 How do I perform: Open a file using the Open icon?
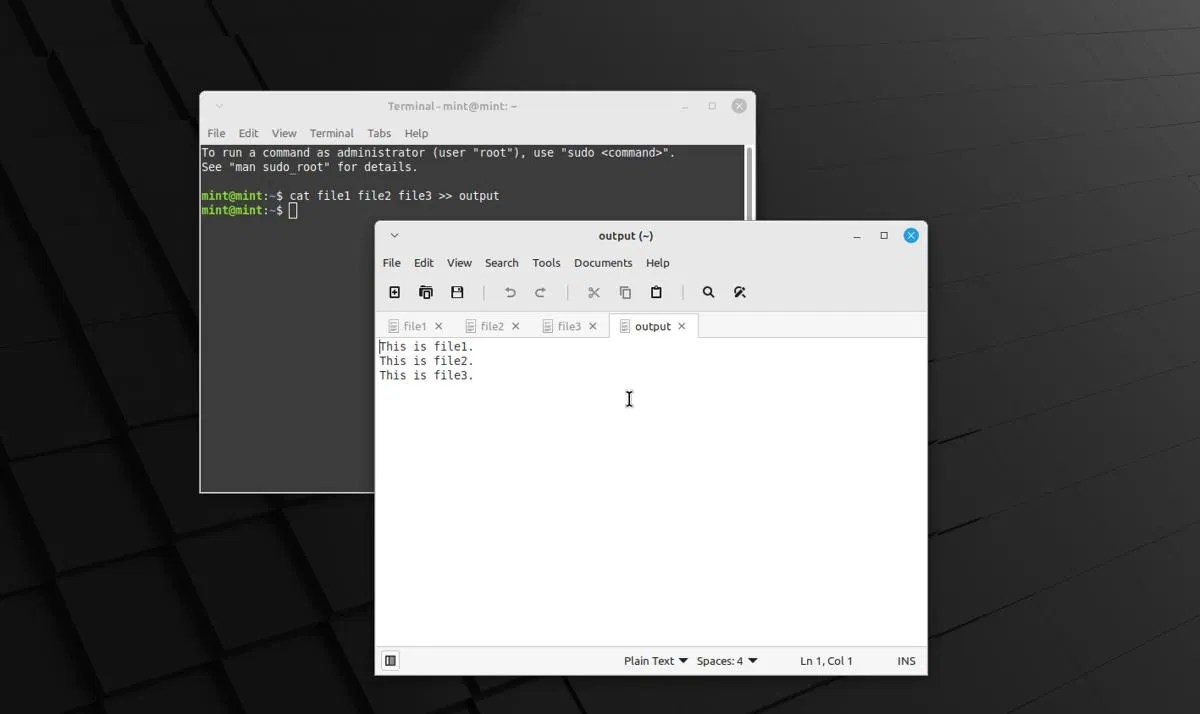coord(425,292)
